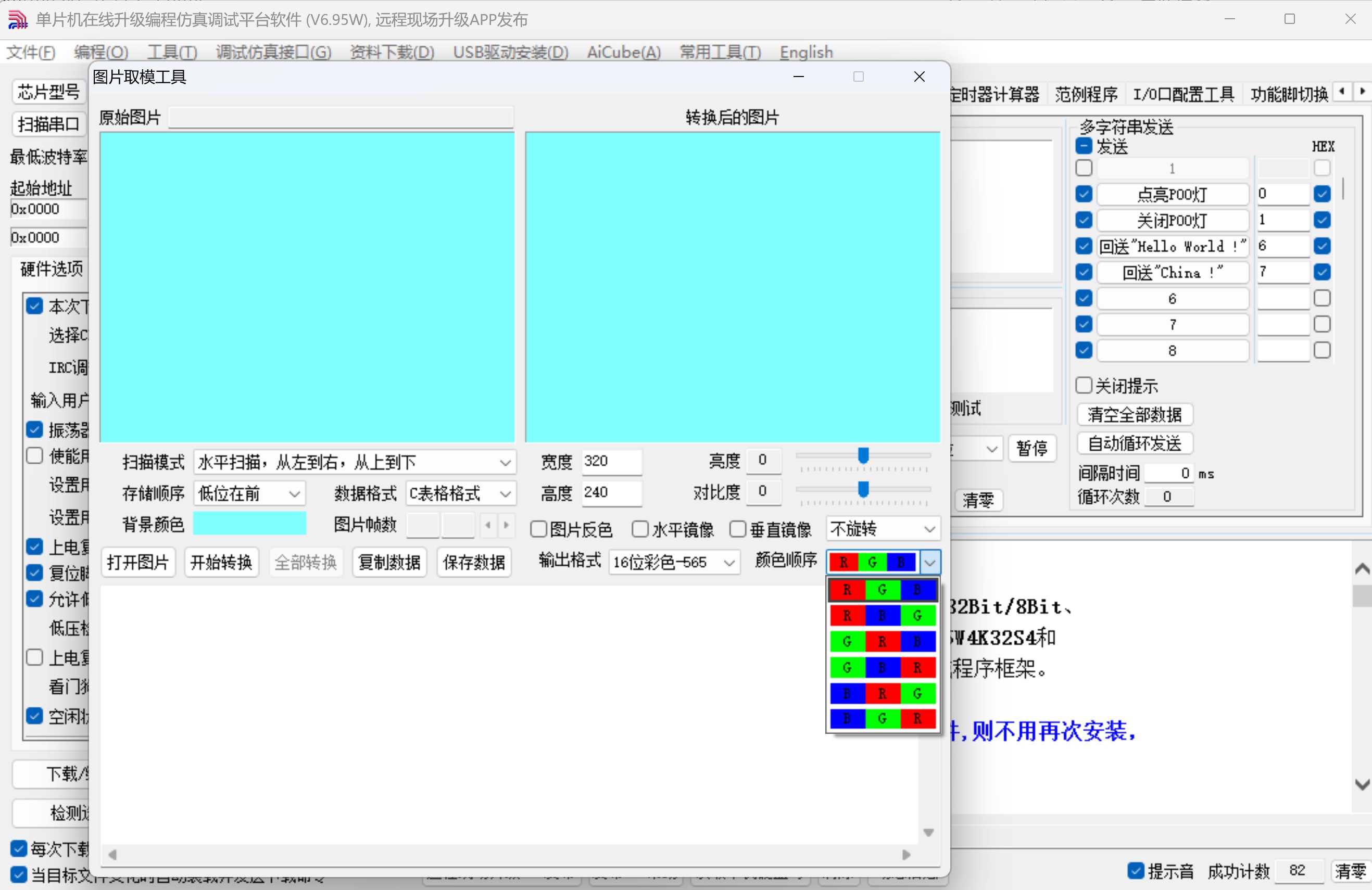Open the 扫描模式 dropdown
The height and width of the screenshot is (890, 1372).
point(355,462)
